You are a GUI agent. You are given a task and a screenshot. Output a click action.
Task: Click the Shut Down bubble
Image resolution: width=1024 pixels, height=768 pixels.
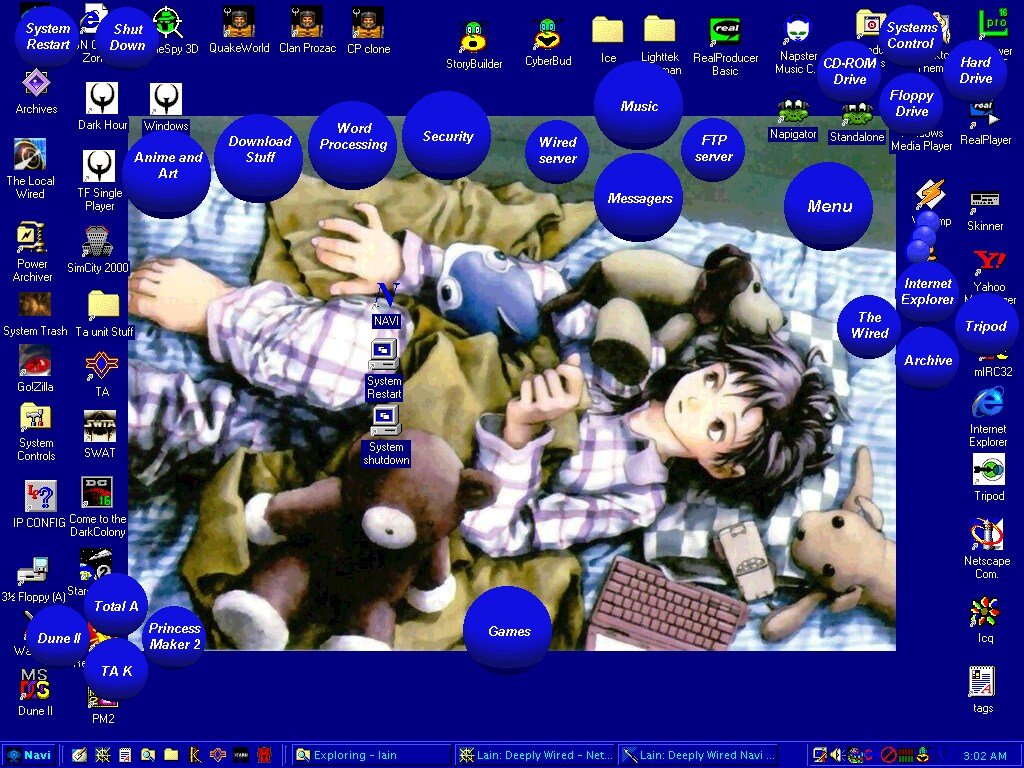pos(127,37)
